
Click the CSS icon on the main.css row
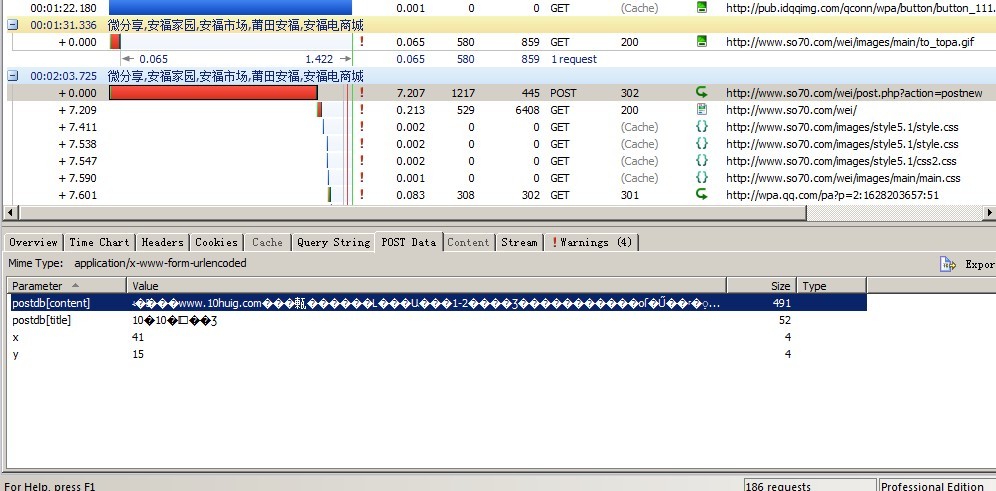coord(702,178)
